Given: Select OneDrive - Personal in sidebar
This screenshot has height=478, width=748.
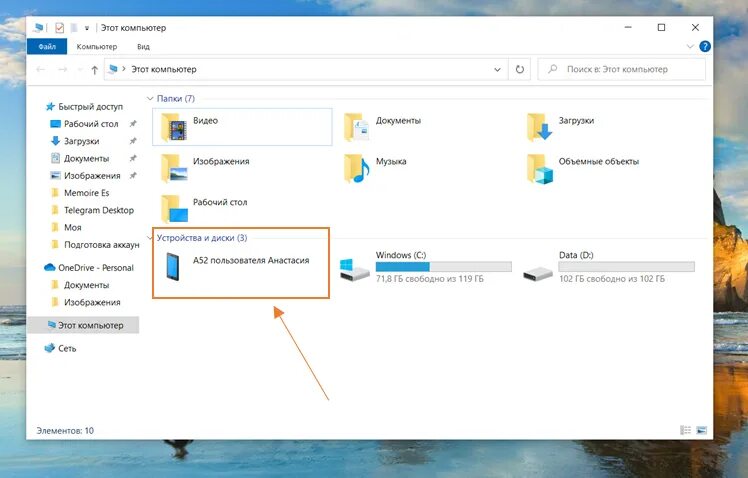Looking at the screenshot, I should [x=89, y=268].
